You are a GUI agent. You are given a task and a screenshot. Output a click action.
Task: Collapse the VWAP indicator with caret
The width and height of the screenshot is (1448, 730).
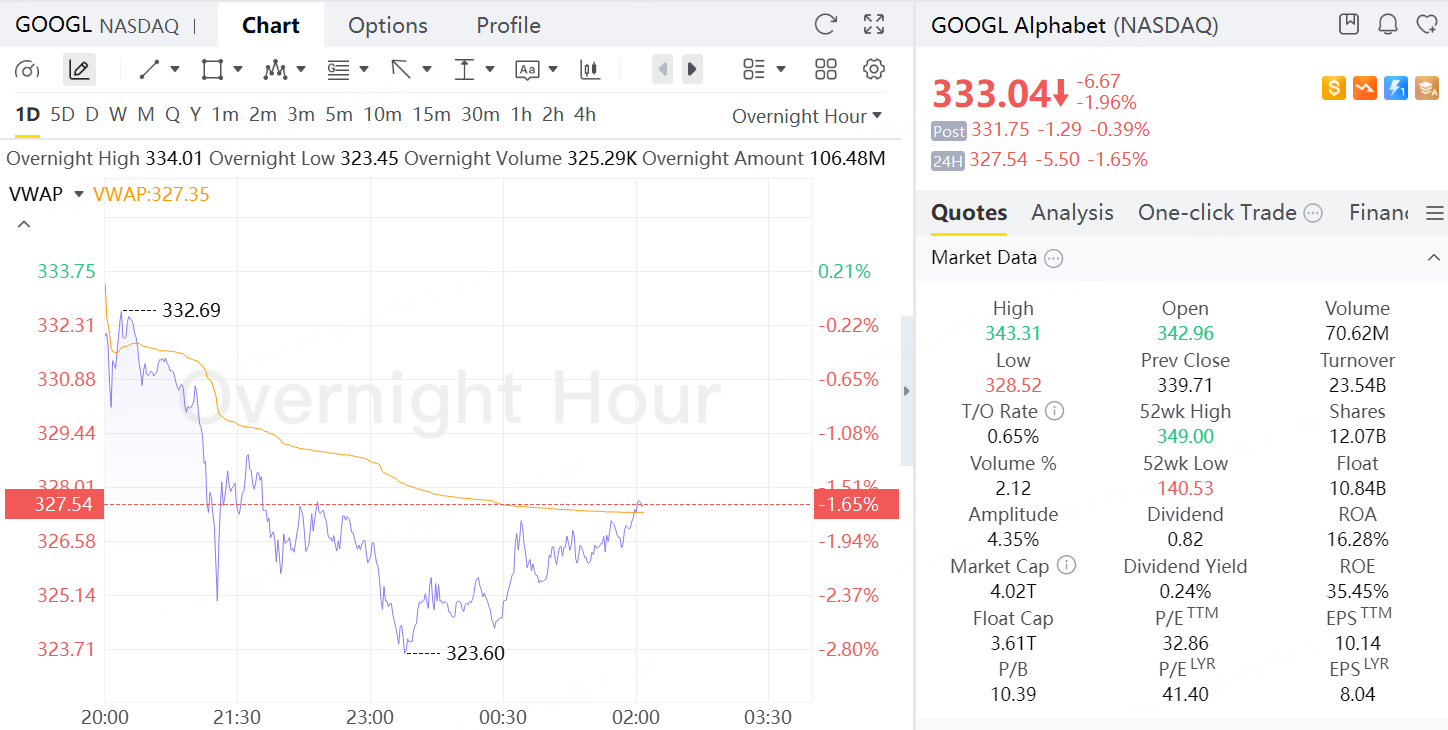click(25, 224)
